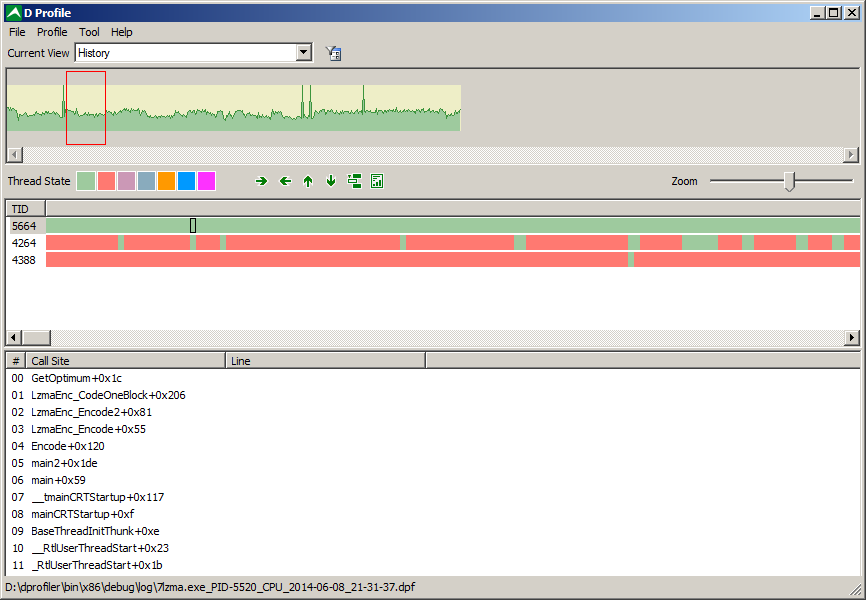Click timeline scrollbar left arrow
The height and width of the screenshot is (600, 866).
15,338
